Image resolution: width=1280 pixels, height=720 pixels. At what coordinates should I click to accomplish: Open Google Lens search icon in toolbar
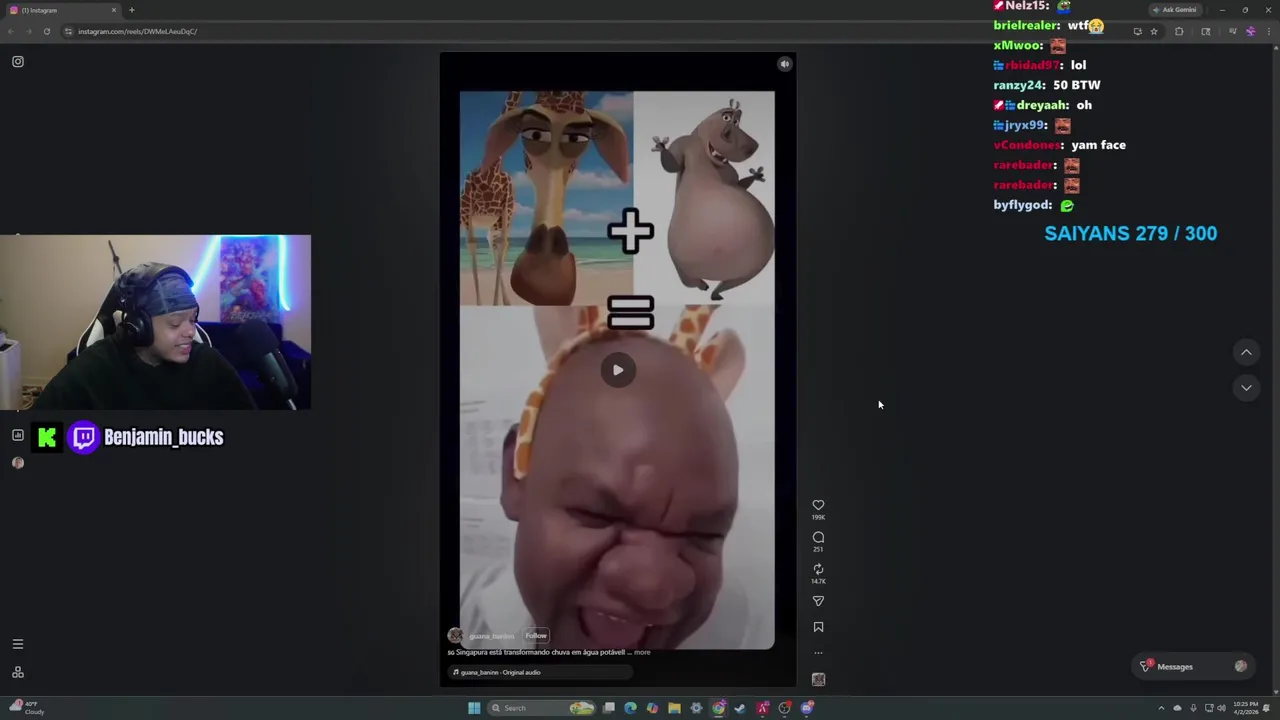coord(1206,32)
